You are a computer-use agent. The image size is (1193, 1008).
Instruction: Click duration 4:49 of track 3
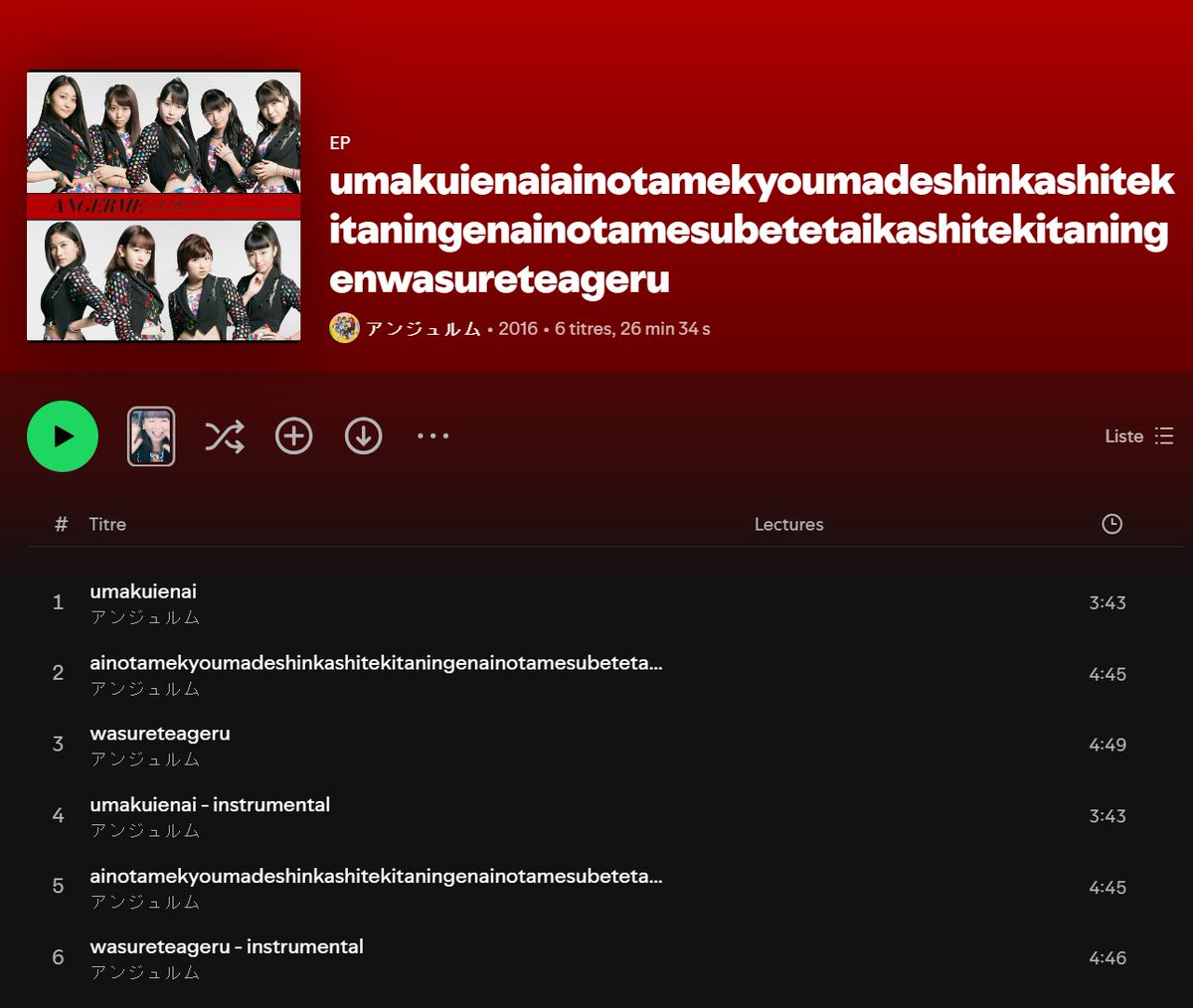tap(1108, 745)
